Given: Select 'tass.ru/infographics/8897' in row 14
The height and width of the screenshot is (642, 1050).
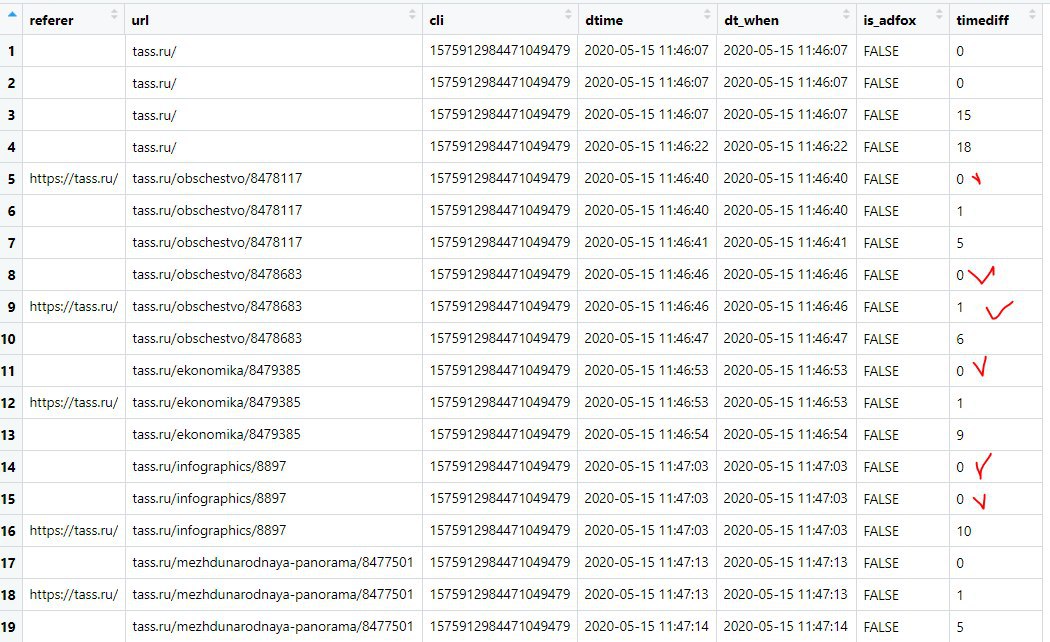Looking at the screenshot, I should tap(209, 467).
